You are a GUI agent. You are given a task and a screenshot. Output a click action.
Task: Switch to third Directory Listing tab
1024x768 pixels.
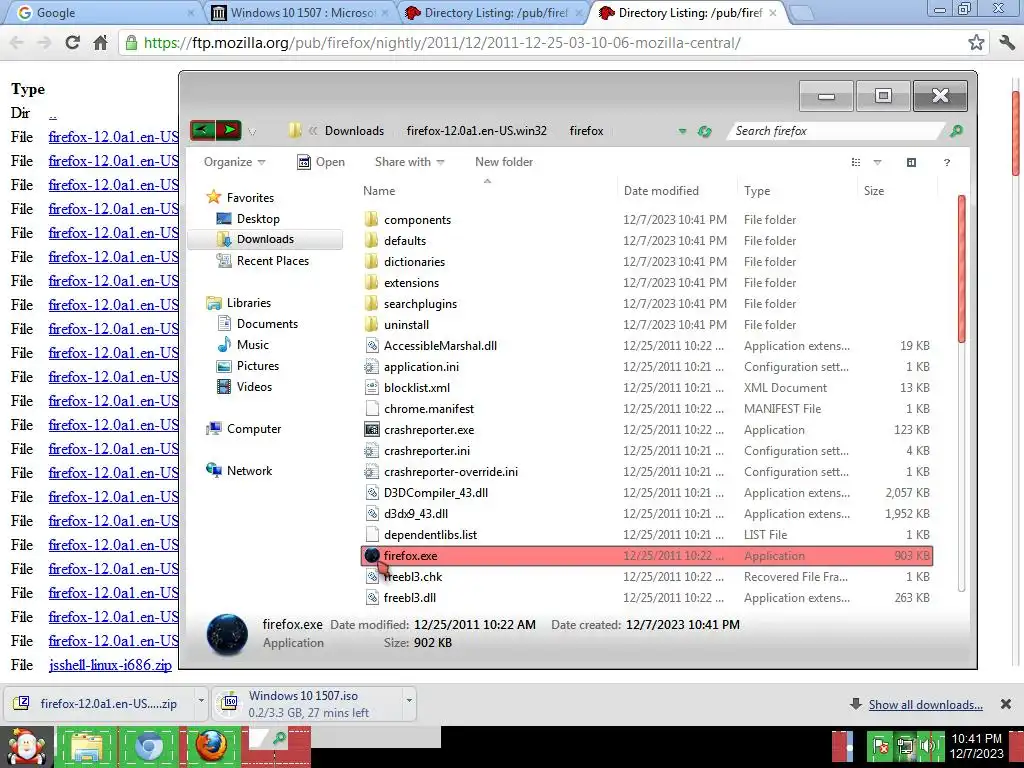click(493, 12)
